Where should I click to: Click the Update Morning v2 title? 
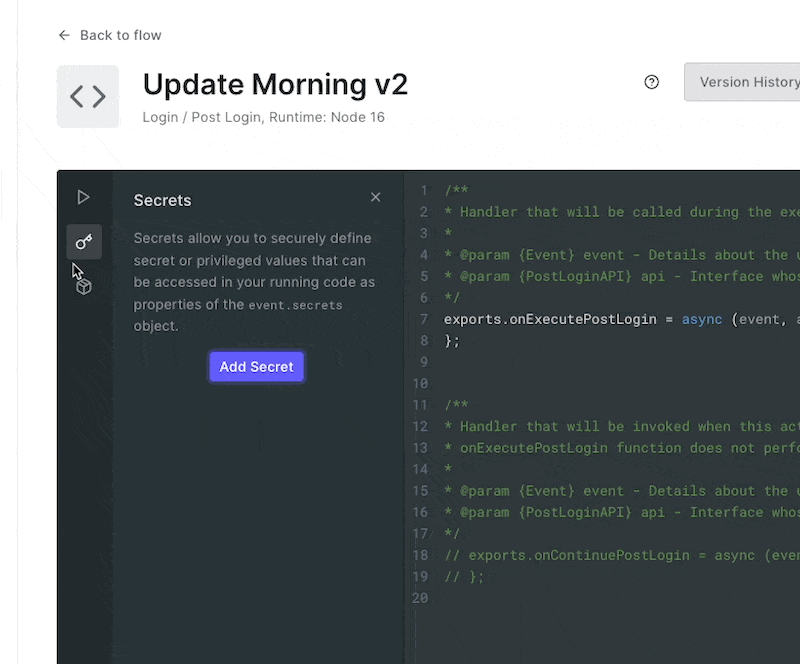pyautogui.click(x=276, y=84)
